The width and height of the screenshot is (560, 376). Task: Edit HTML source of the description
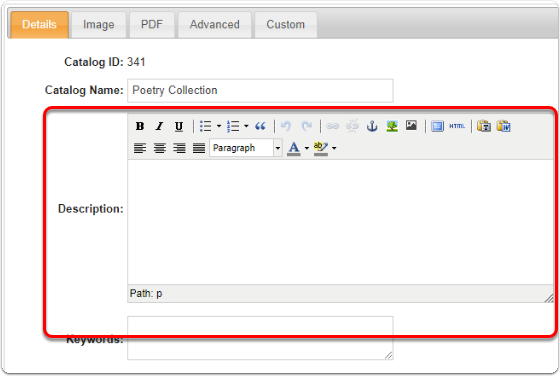coord(457,126)
